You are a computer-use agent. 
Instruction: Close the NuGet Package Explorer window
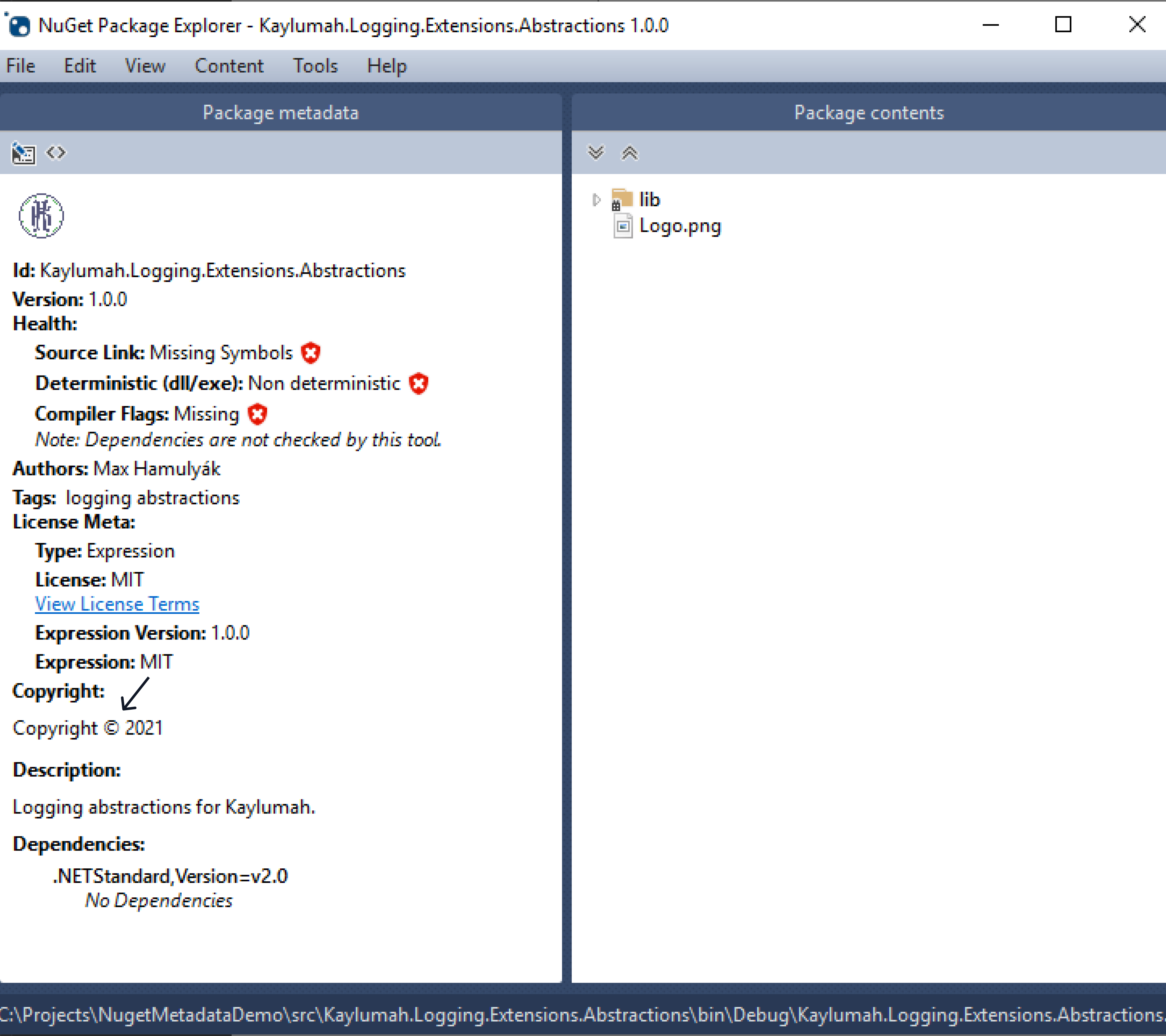pyautogui.click(x=1137, y=25)
